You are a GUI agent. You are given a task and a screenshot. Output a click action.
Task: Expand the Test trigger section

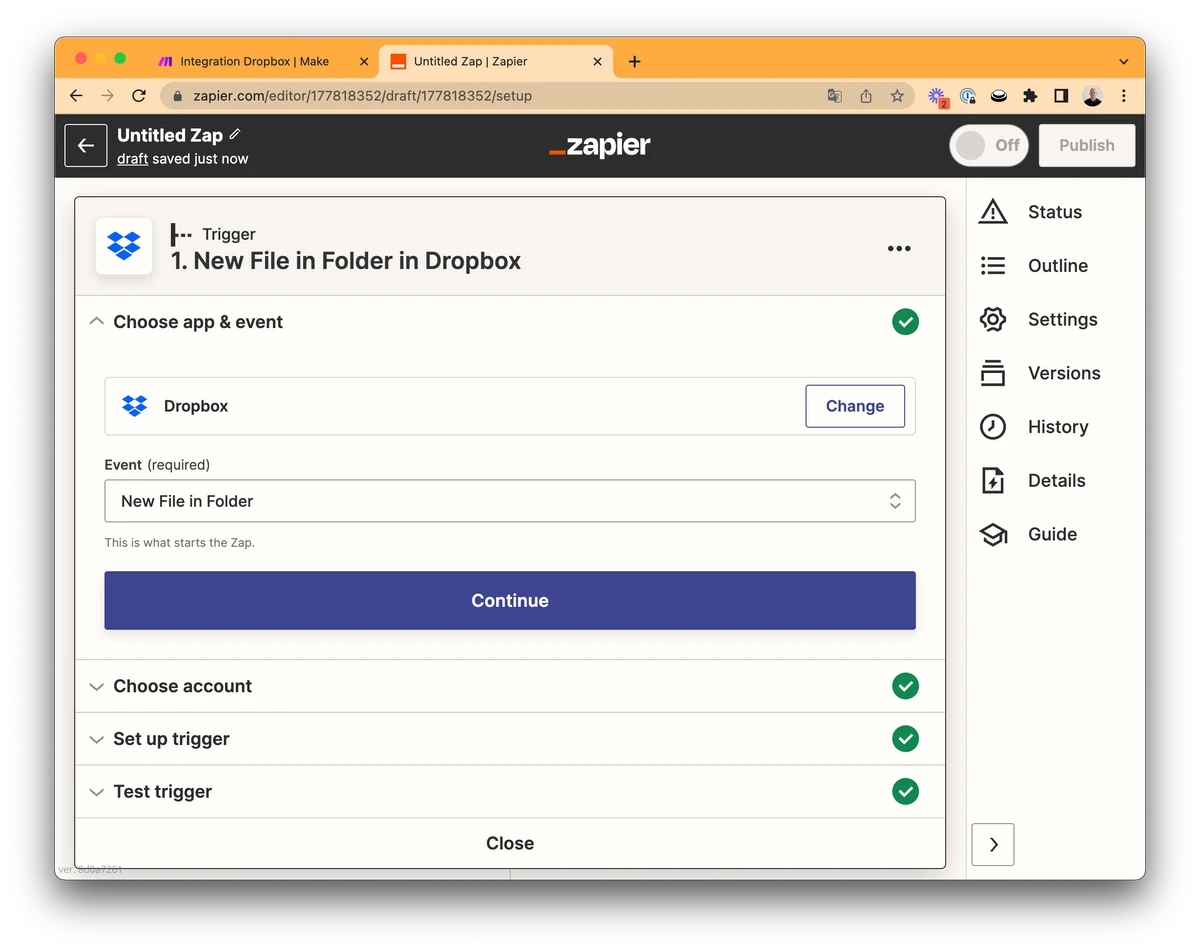coord(510,791)
